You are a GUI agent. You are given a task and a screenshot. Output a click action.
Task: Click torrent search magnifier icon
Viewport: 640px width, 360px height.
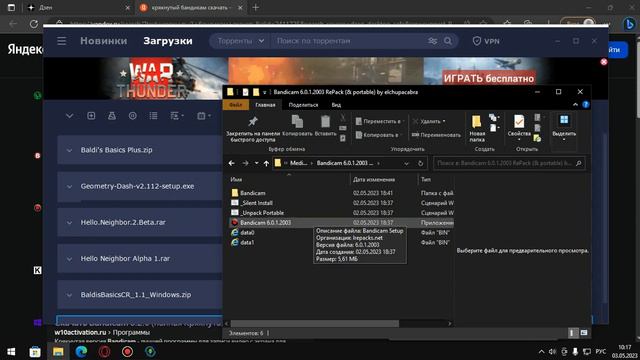[448, 41]
